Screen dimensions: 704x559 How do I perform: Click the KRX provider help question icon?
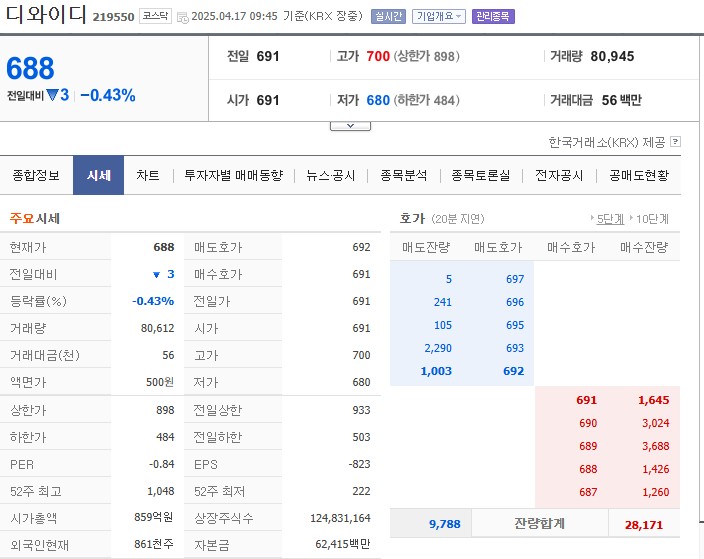(x=675, y=142)
